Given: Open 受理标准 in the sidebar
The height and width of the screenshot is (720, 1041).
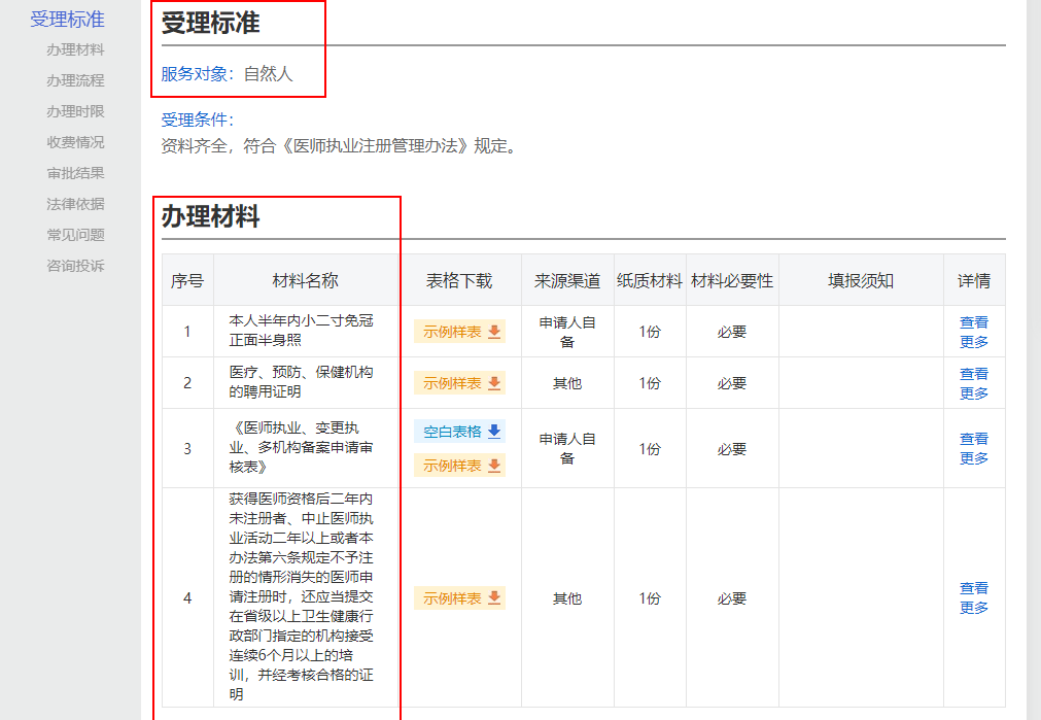Looking at the screenshot, I should (67, 19).
